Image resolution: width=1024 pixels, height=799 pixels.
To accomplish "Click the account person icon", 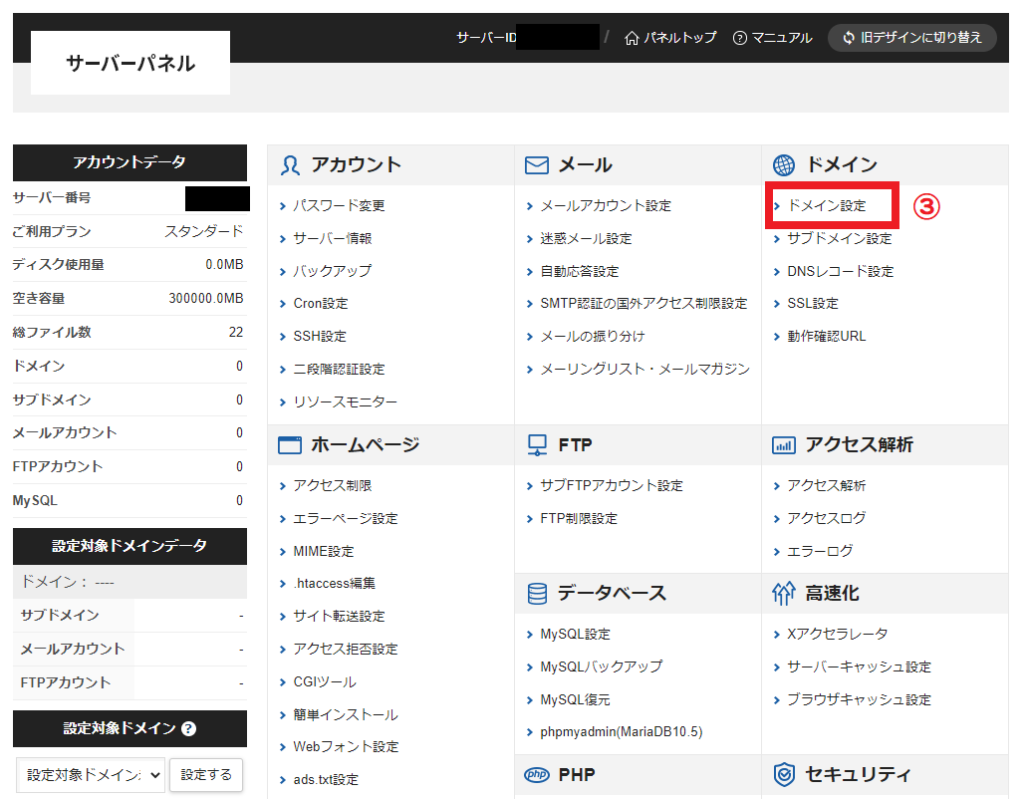I will [290, 165].
